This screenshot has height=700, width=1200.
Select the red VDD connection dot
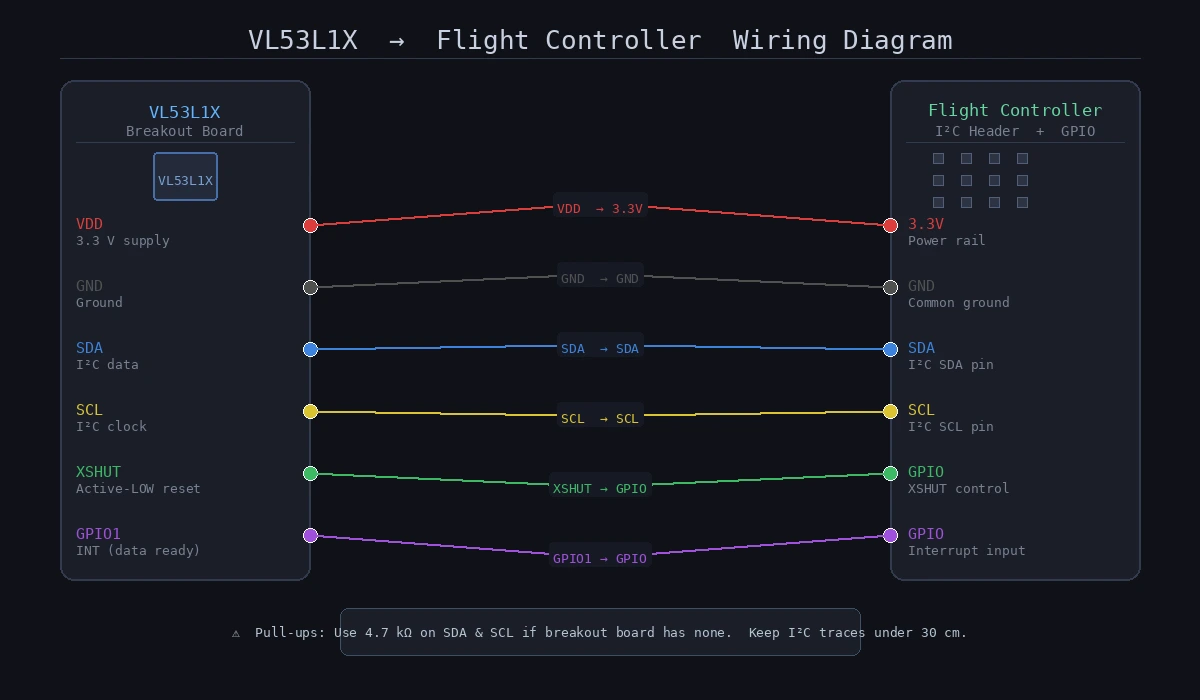[x=310, y=225]
